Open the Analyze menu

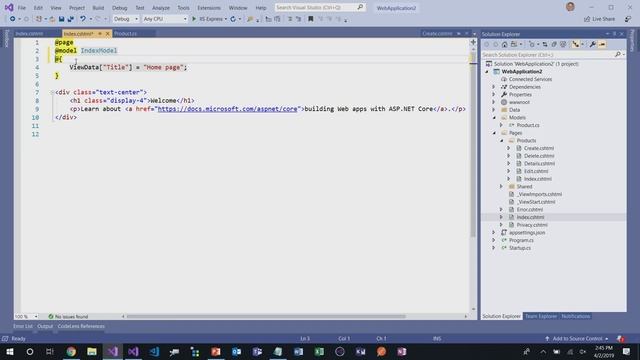[161, 8]
